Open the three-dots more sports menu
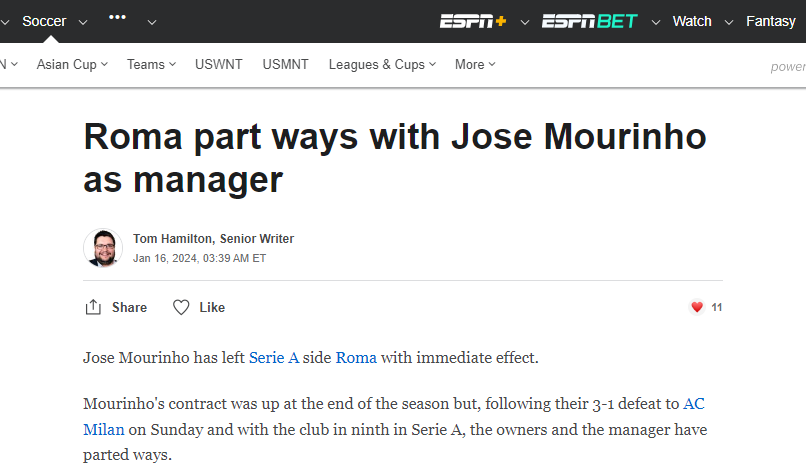The width and height of the screenshot is (806, 473). pos(117,19)
